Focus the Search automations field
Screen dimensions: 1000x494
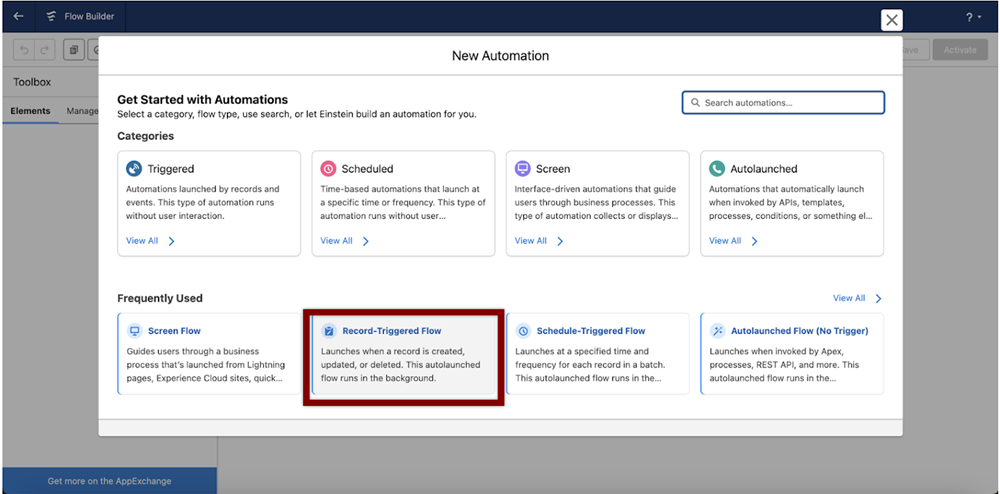(x=783, y=103)
